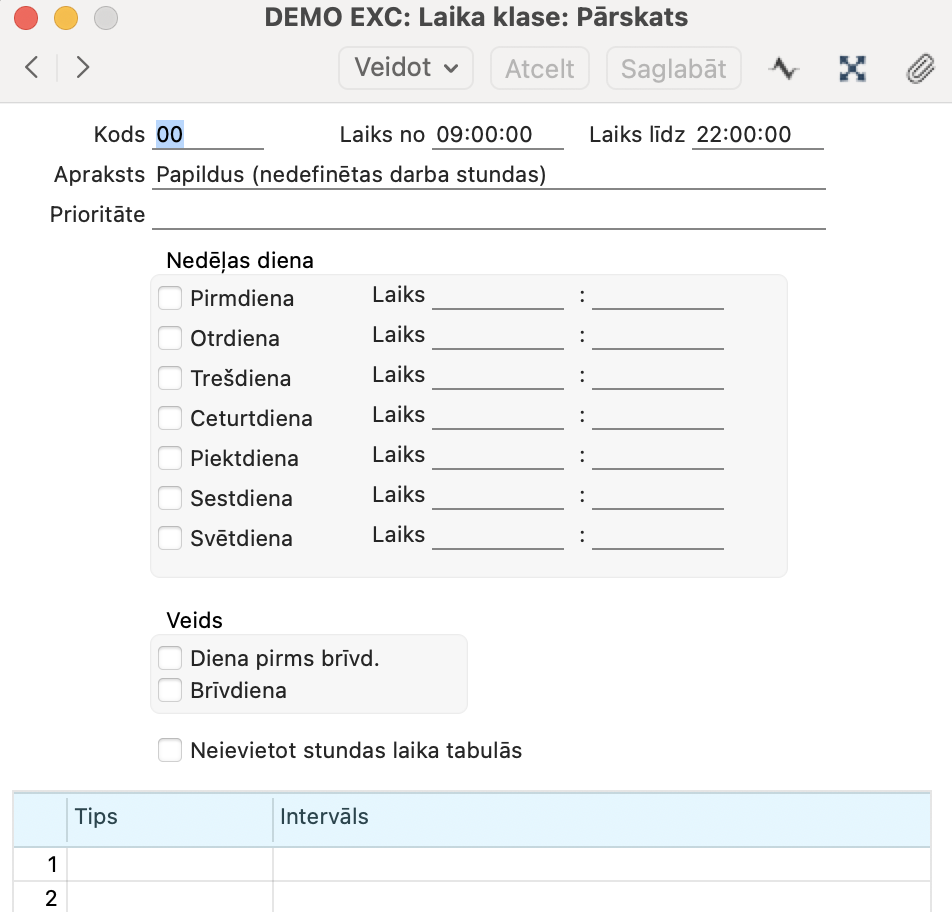Viewport: 952px width, 912px height.
Task: Open the activity history waveform icon
Action: (784, 68)
